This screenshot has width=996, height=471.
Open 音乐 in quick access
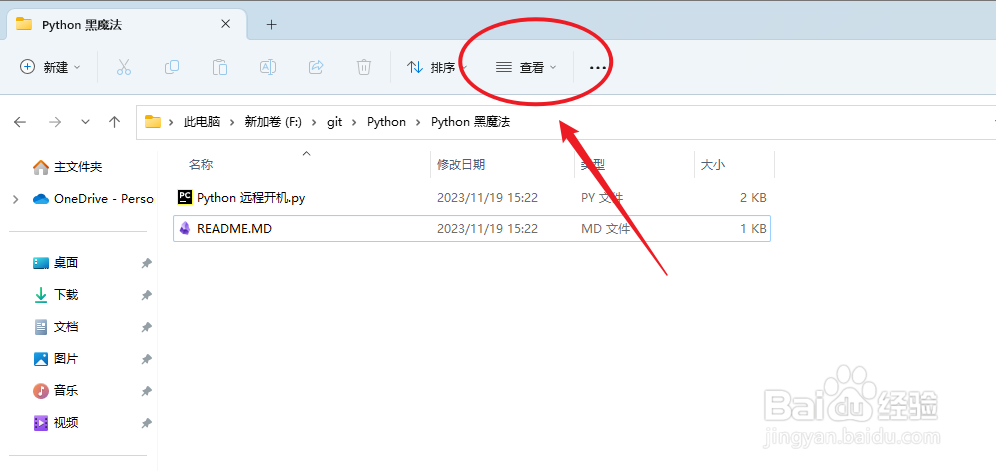coord(66,390)
